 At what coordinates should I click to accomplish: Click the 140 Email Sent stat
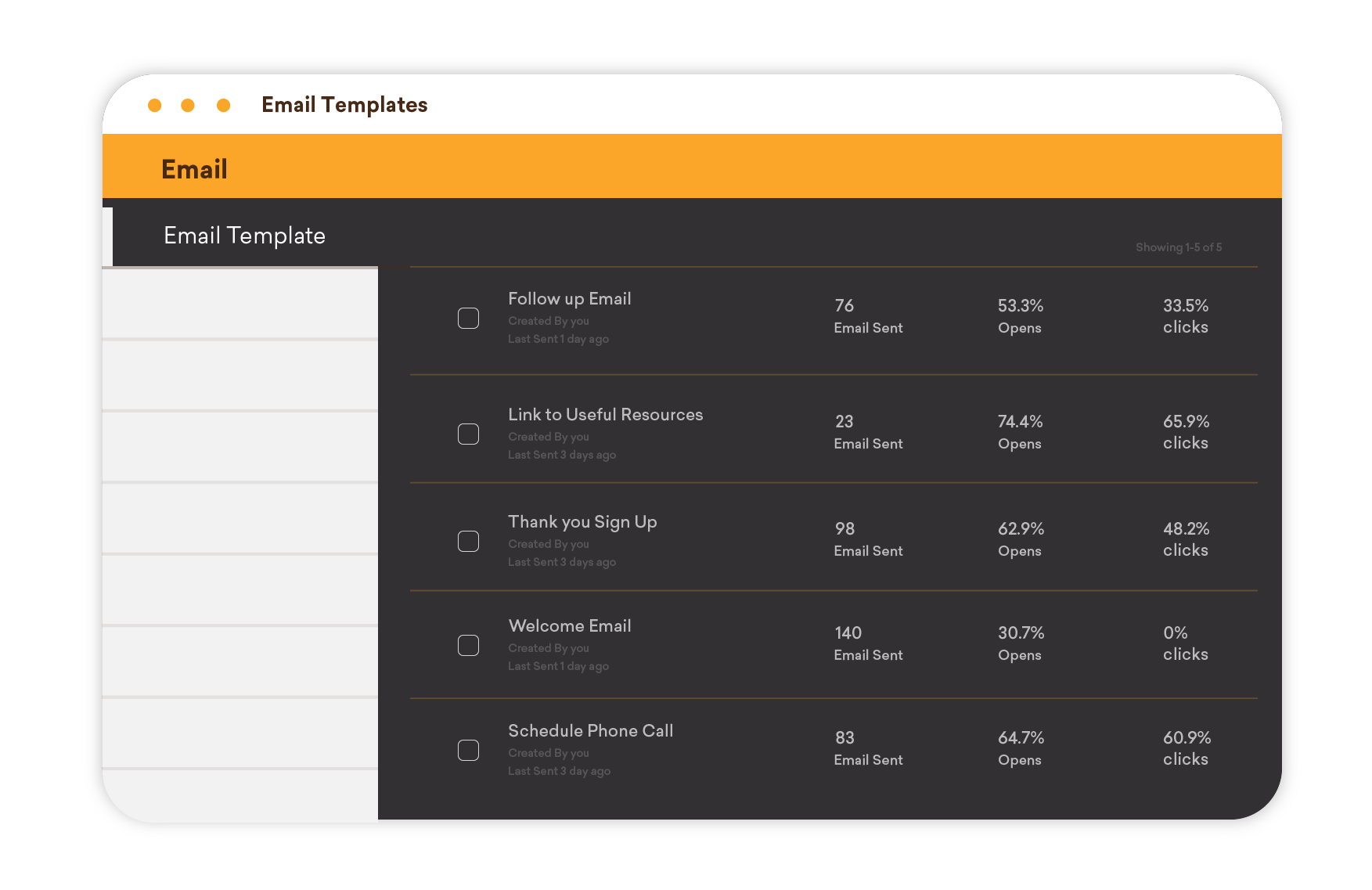coord(867,643)
